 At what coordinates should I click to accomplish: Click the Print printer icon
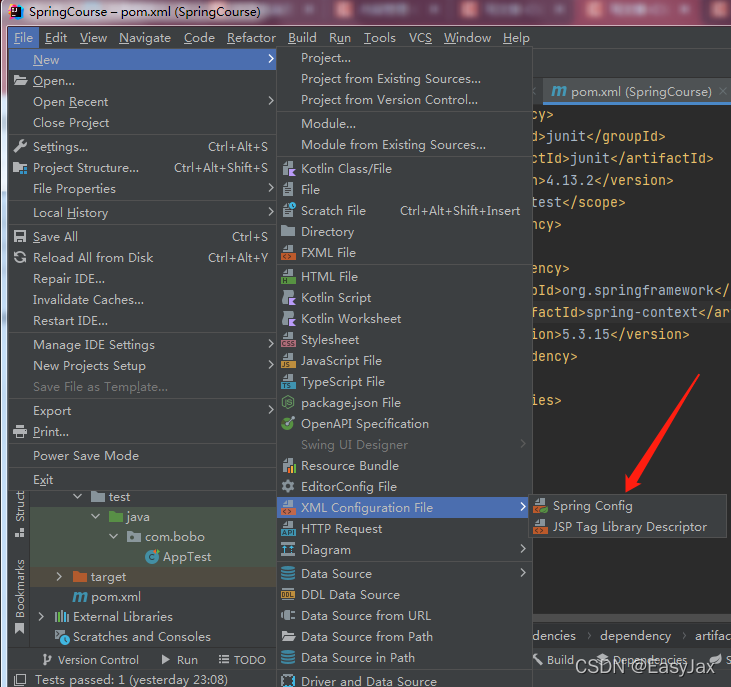coord(20,432)
